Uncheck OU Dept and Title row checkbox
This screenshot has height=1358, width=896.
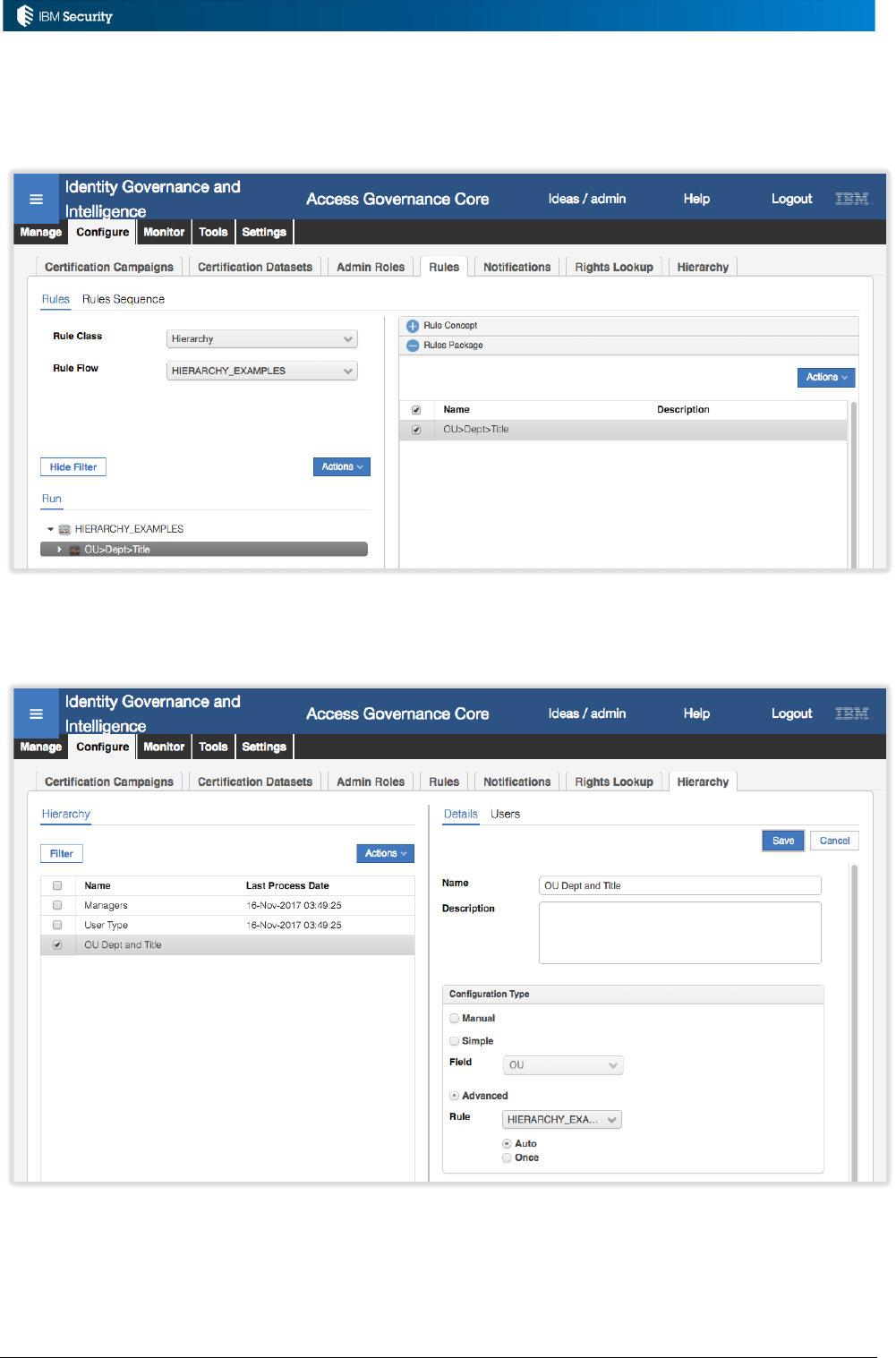point(57,944)
